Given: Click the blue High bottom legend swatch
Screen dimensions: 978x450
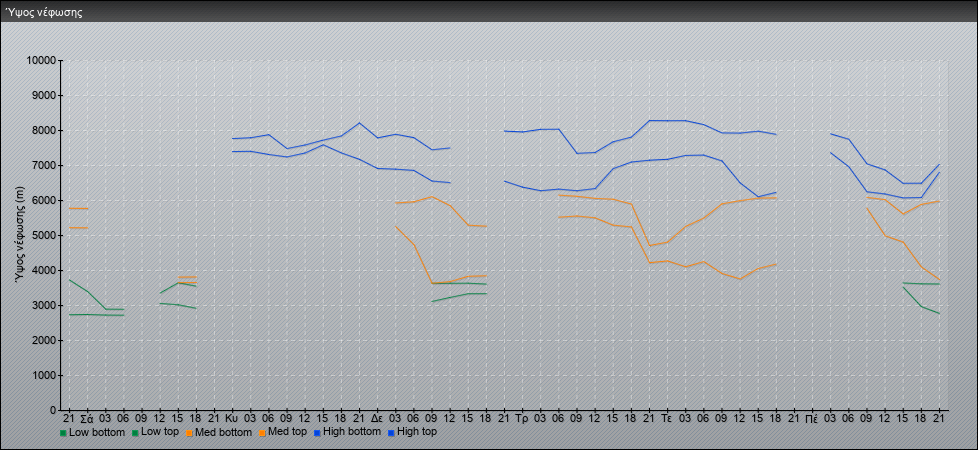Looking at the screenshot, I should pyautogui.click(x=317, y=433).
